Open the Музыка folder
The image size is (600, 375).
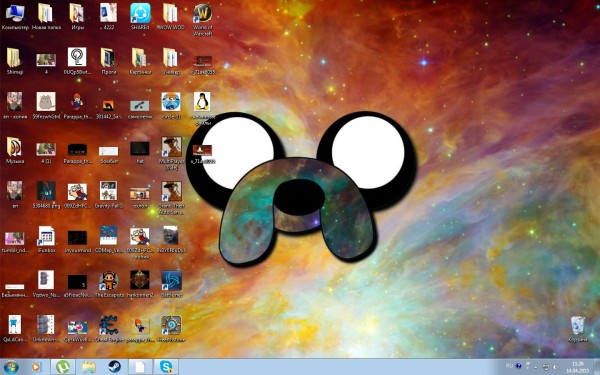pos(15,151)
